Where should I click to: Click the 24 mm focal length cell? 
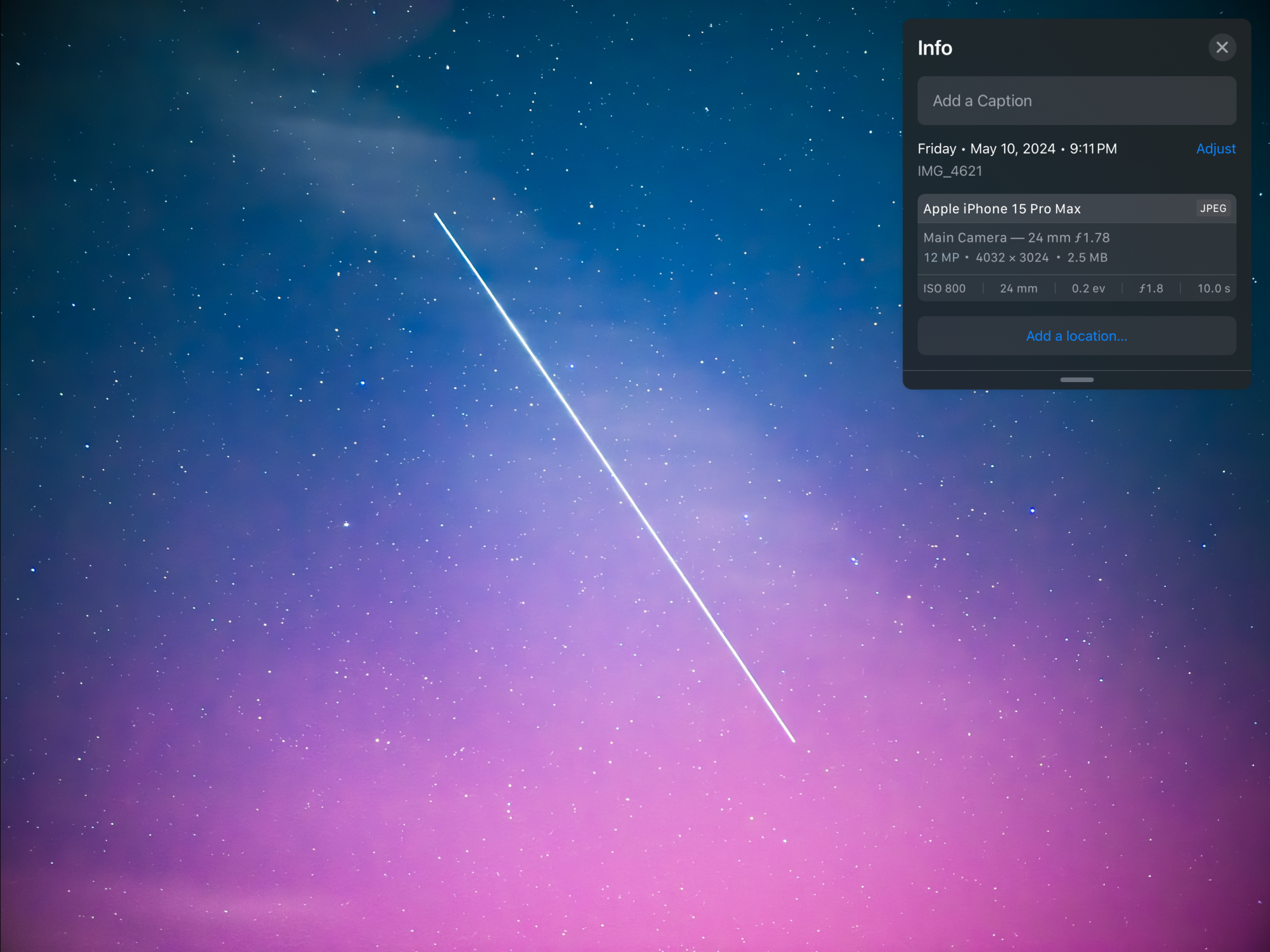[x=1019, y=288]
